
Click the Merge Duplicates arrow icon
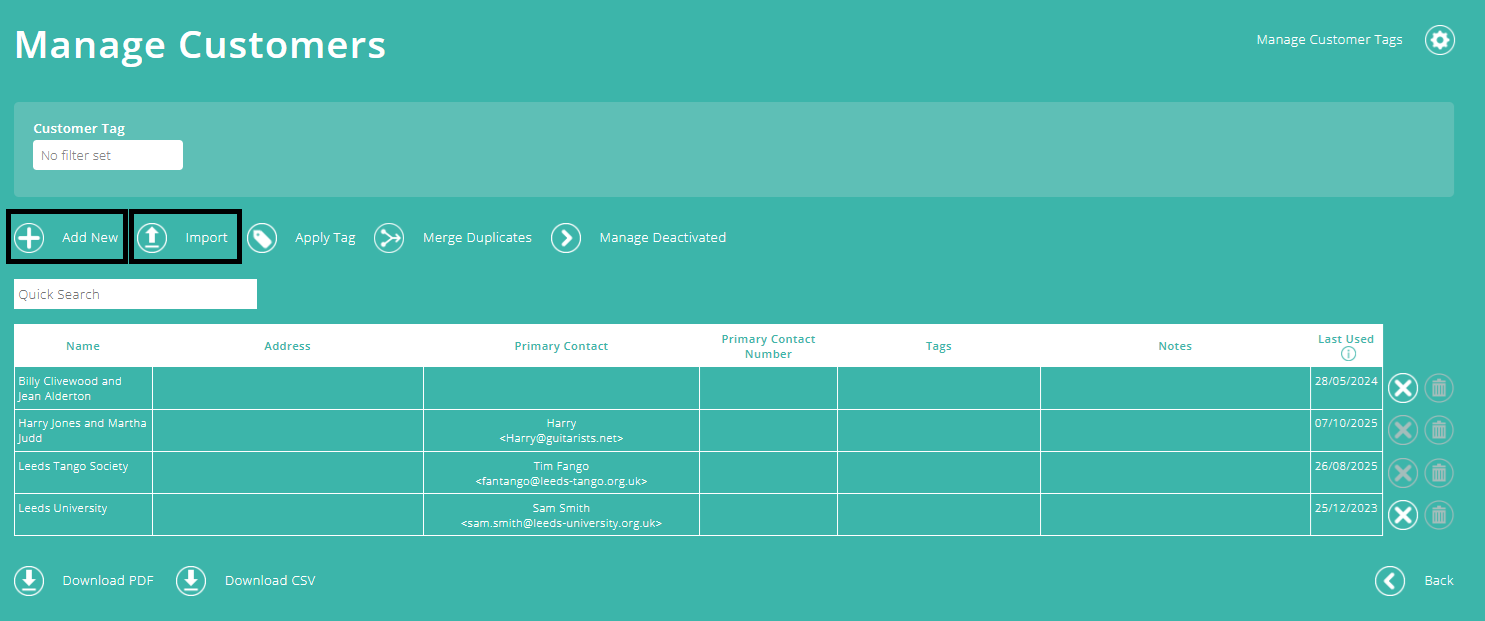[x=389, y=238]
